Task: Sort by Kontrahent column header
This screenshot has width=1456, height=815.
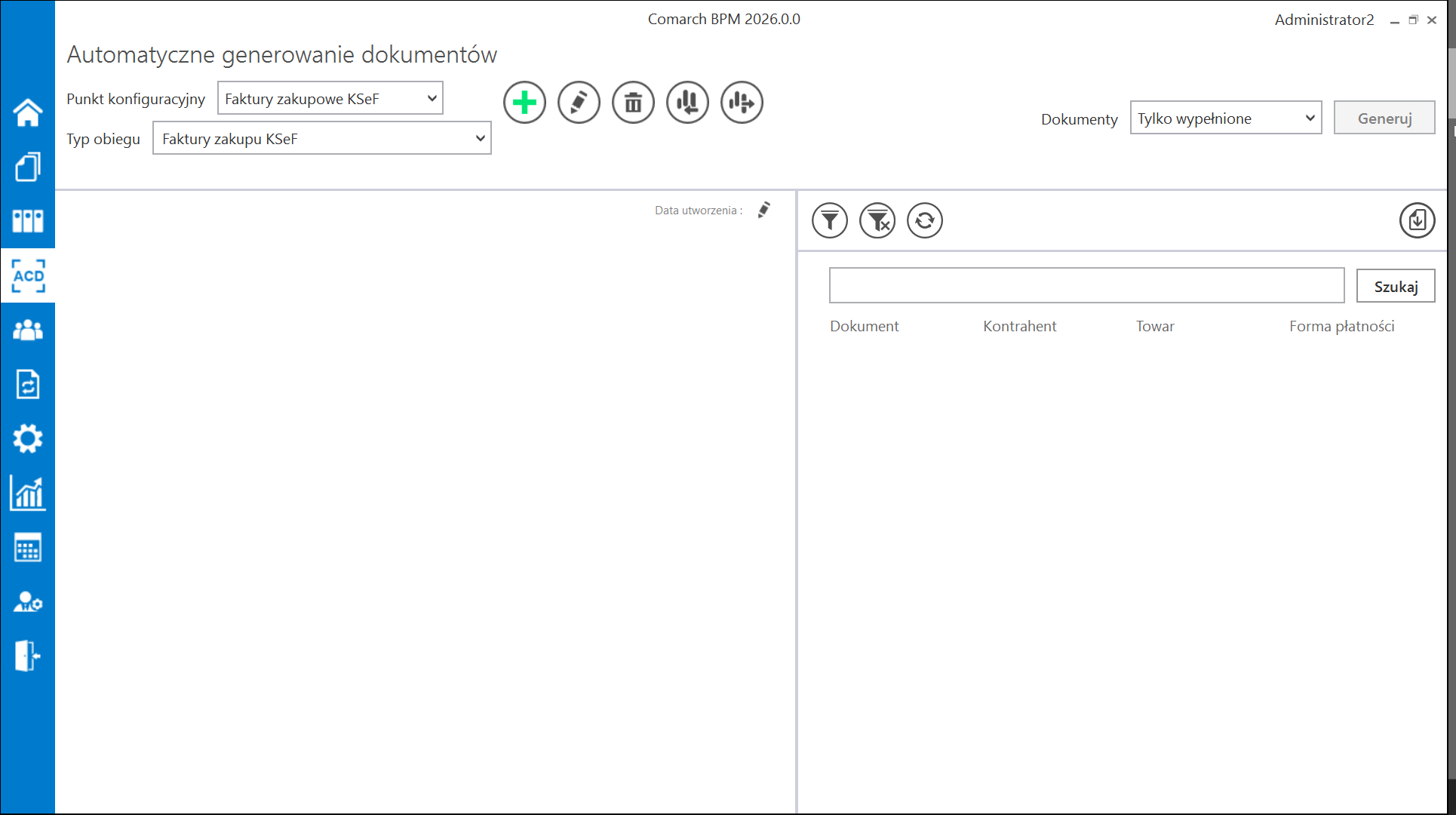Action: click(x=1019, y=326)
